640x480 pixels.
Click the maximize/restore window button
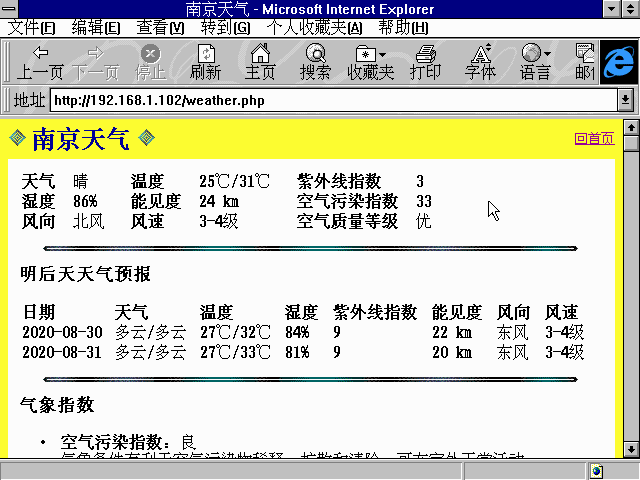click(x=630, y=9)
